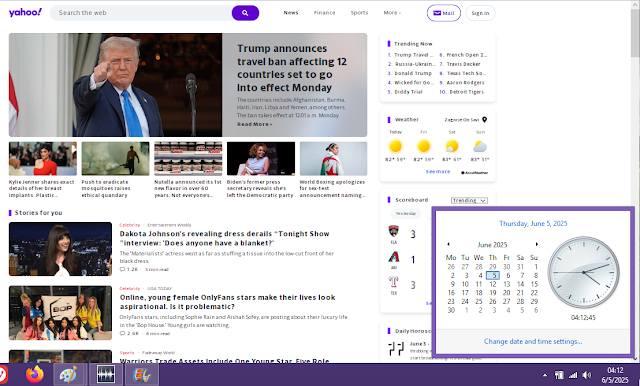The width and height of the screenshot is (640, 386).
Task: Click See more in Weather widget
Action: [438, 172]
